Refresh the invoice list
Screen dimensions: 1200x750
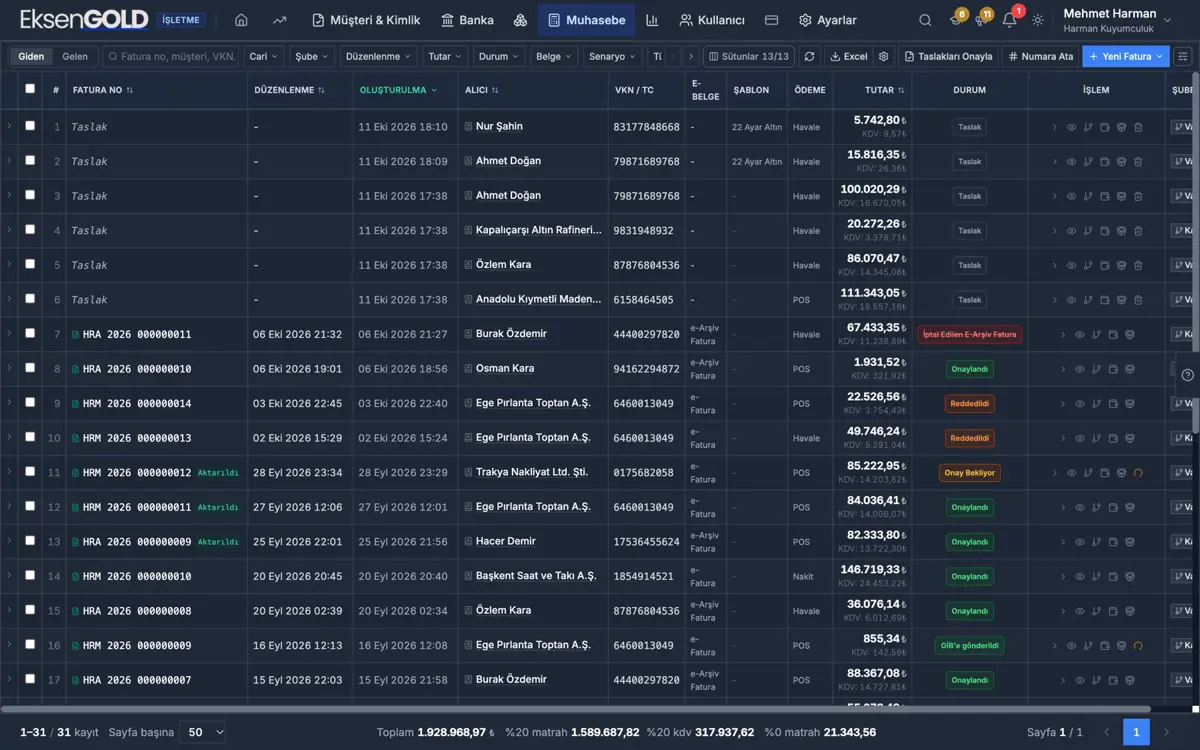[809, 57]
